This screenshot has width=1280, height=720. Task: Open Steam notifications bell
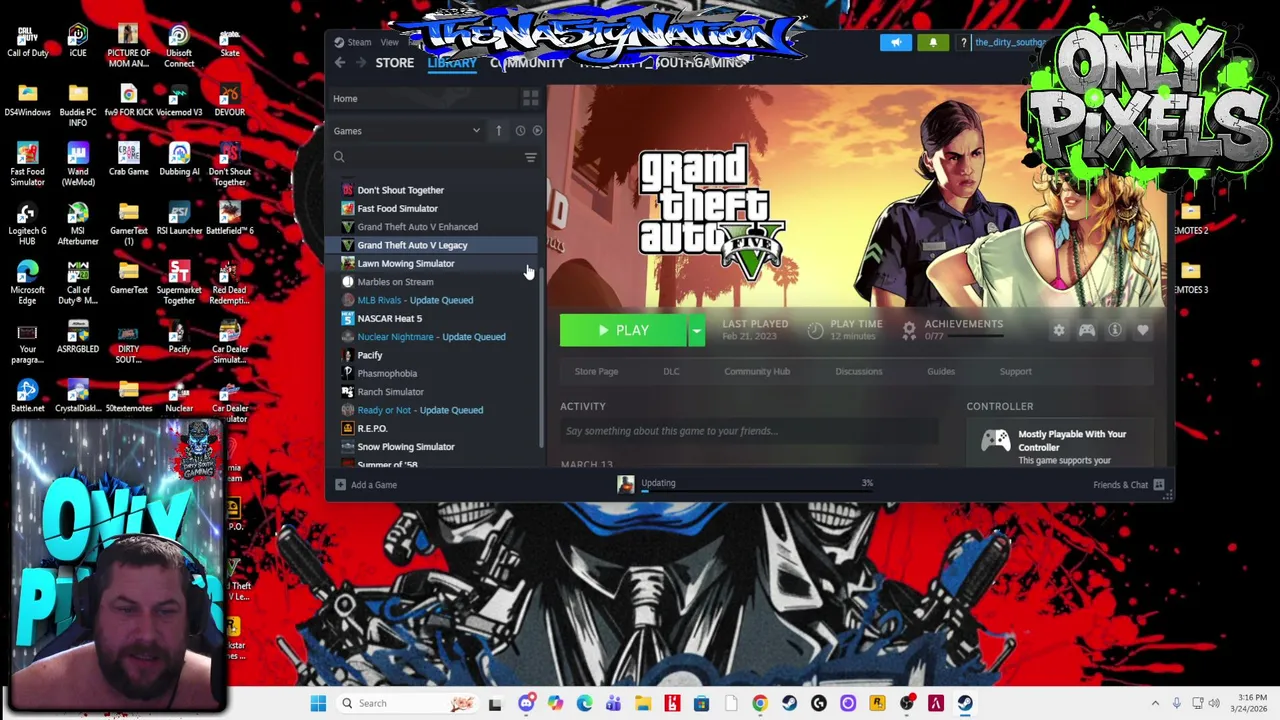pos(933,42)
